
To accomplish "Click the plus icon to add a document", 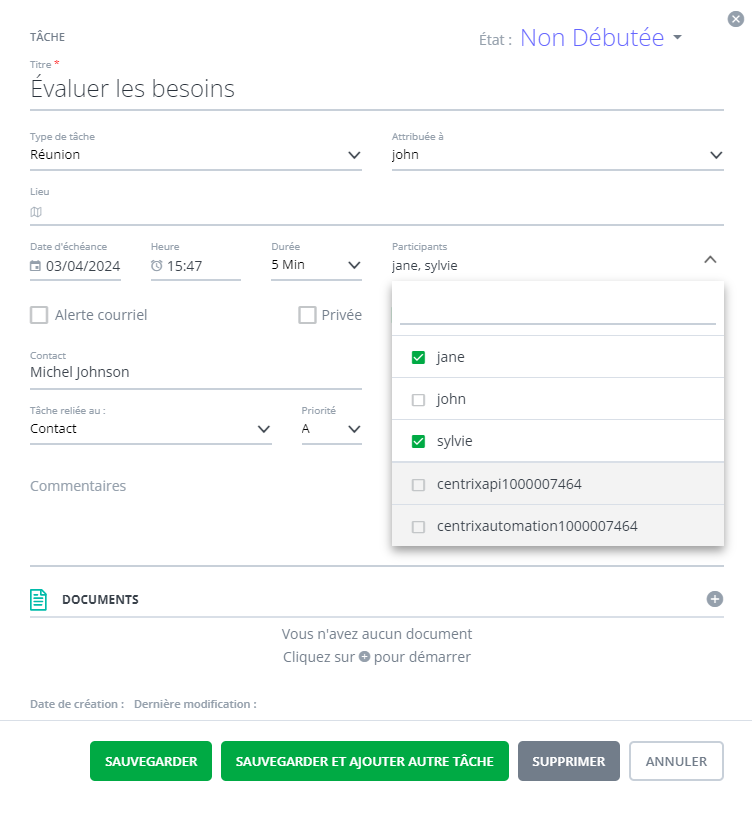I will pyautogui.click(x=715, y=598).
